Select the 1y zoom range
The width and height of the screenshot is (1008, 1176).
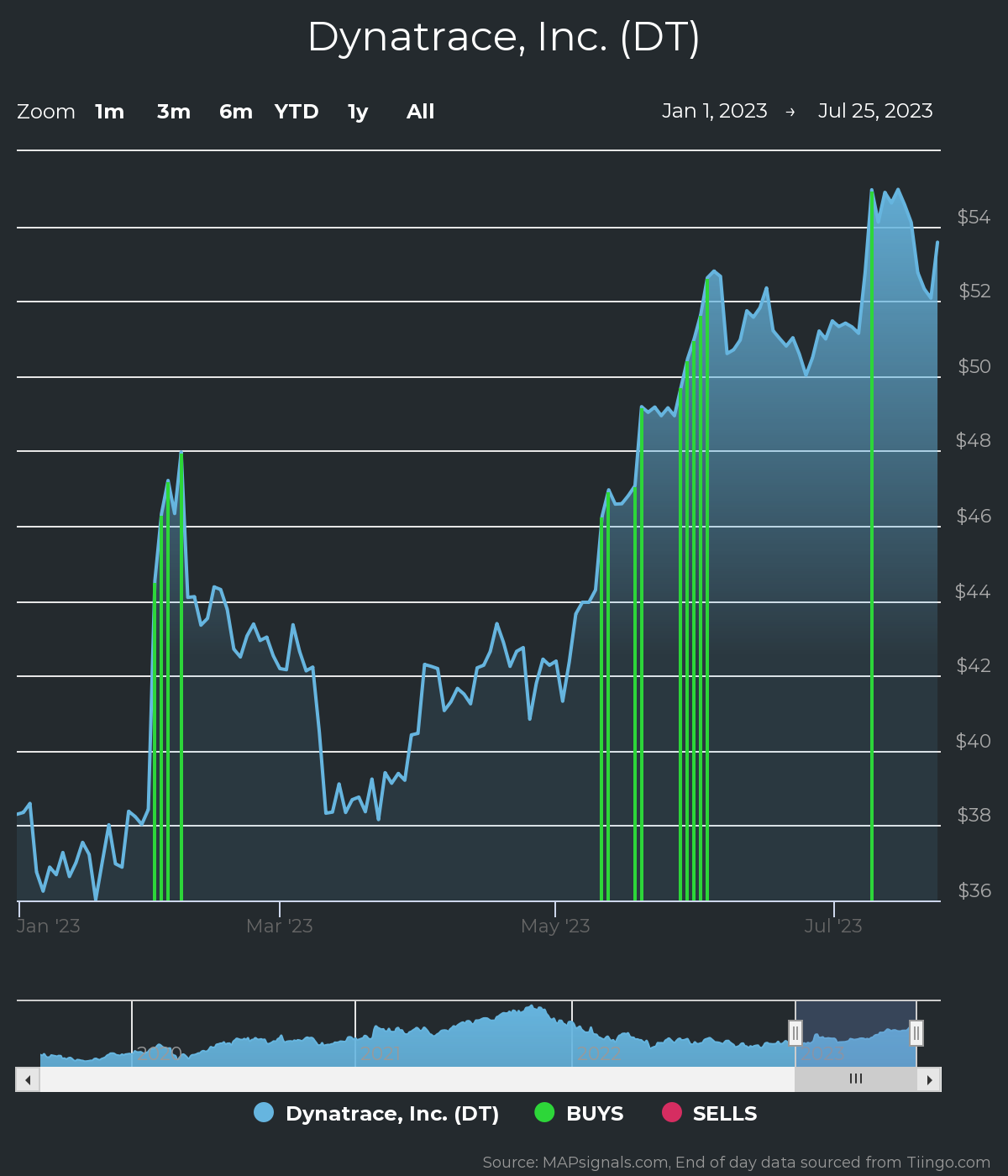(x=358, y=112)
